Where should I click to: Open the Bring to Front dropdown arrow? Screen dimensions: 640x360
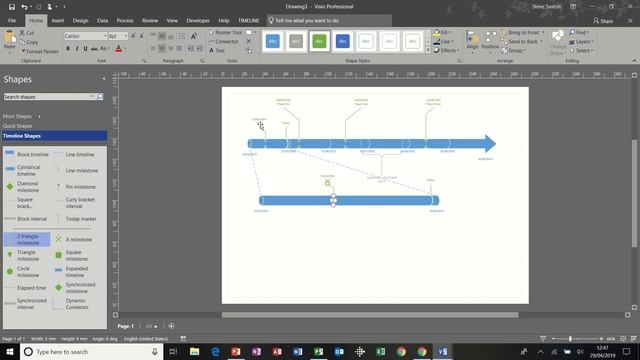coord(543,32)
